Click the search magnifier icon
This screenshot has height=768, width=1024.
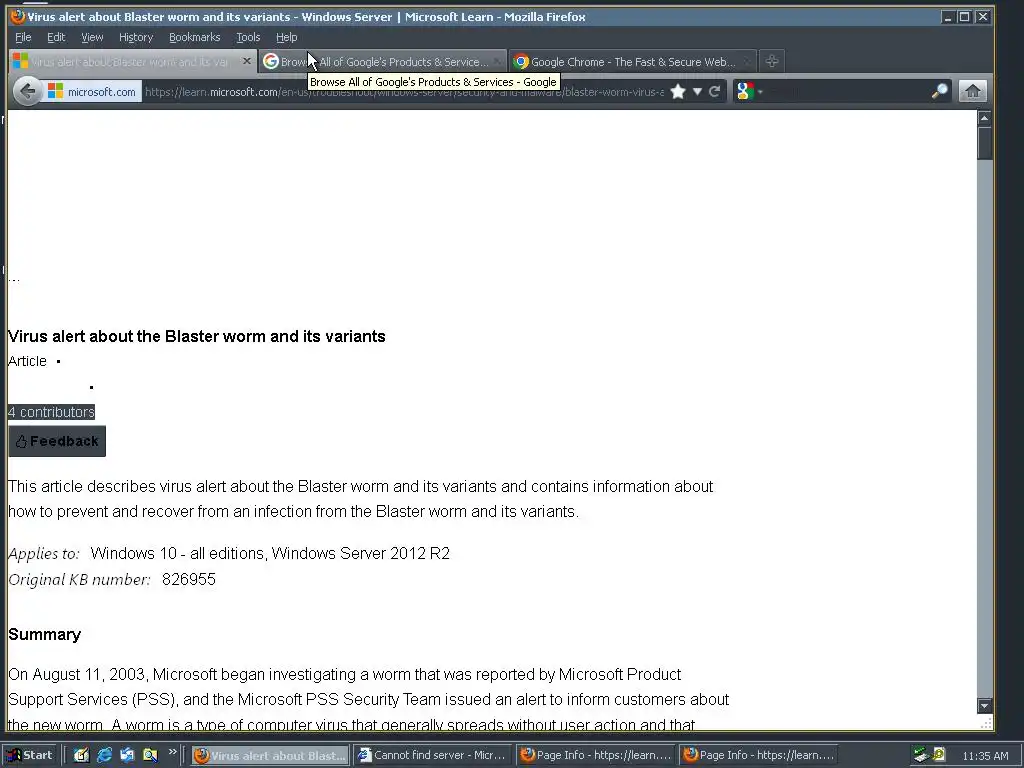pyautogui.click(x=939, y=91)
